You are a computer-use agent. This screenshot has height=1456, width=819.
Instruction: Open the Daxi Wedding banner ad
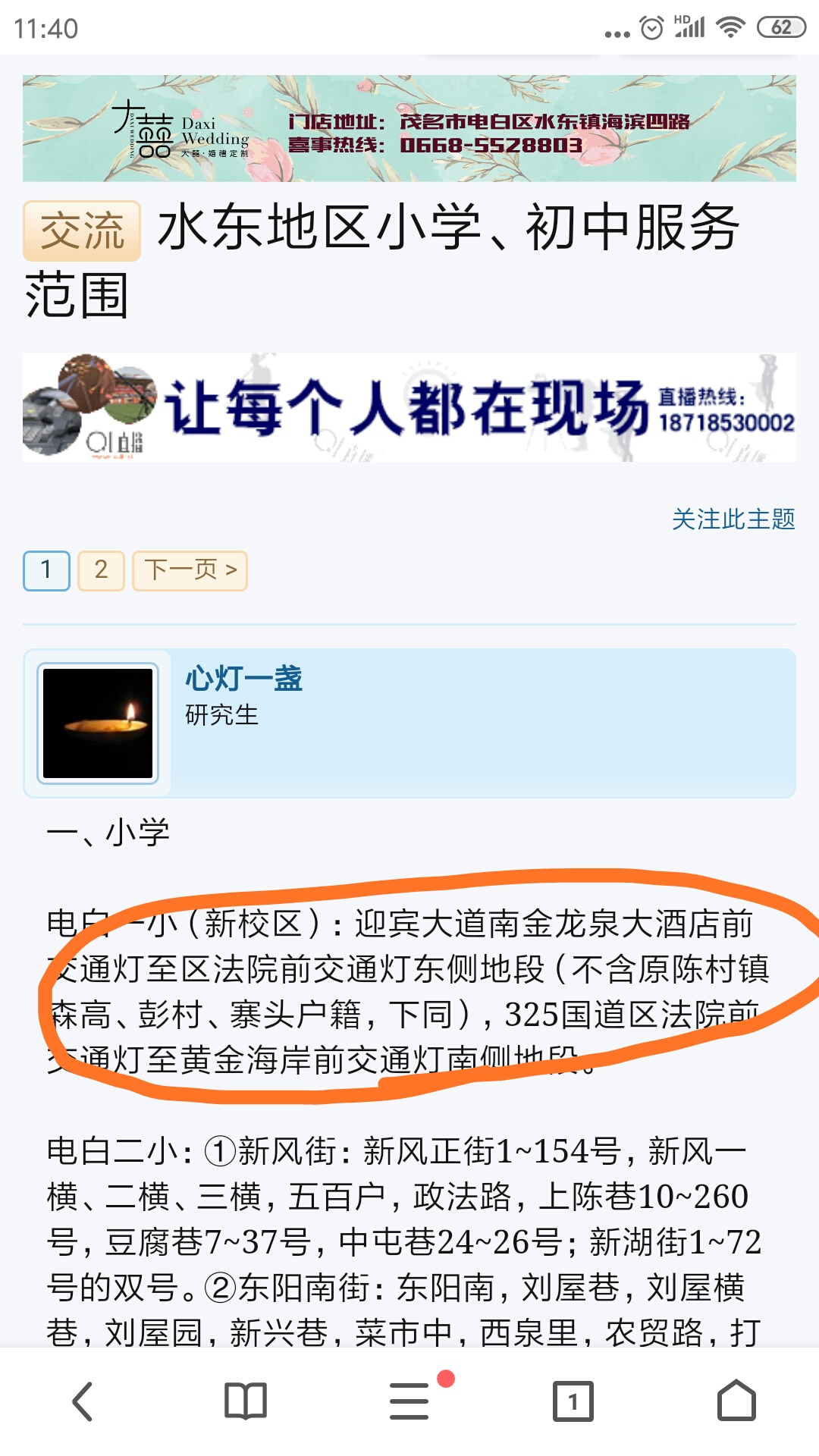[x=409, y=128]
